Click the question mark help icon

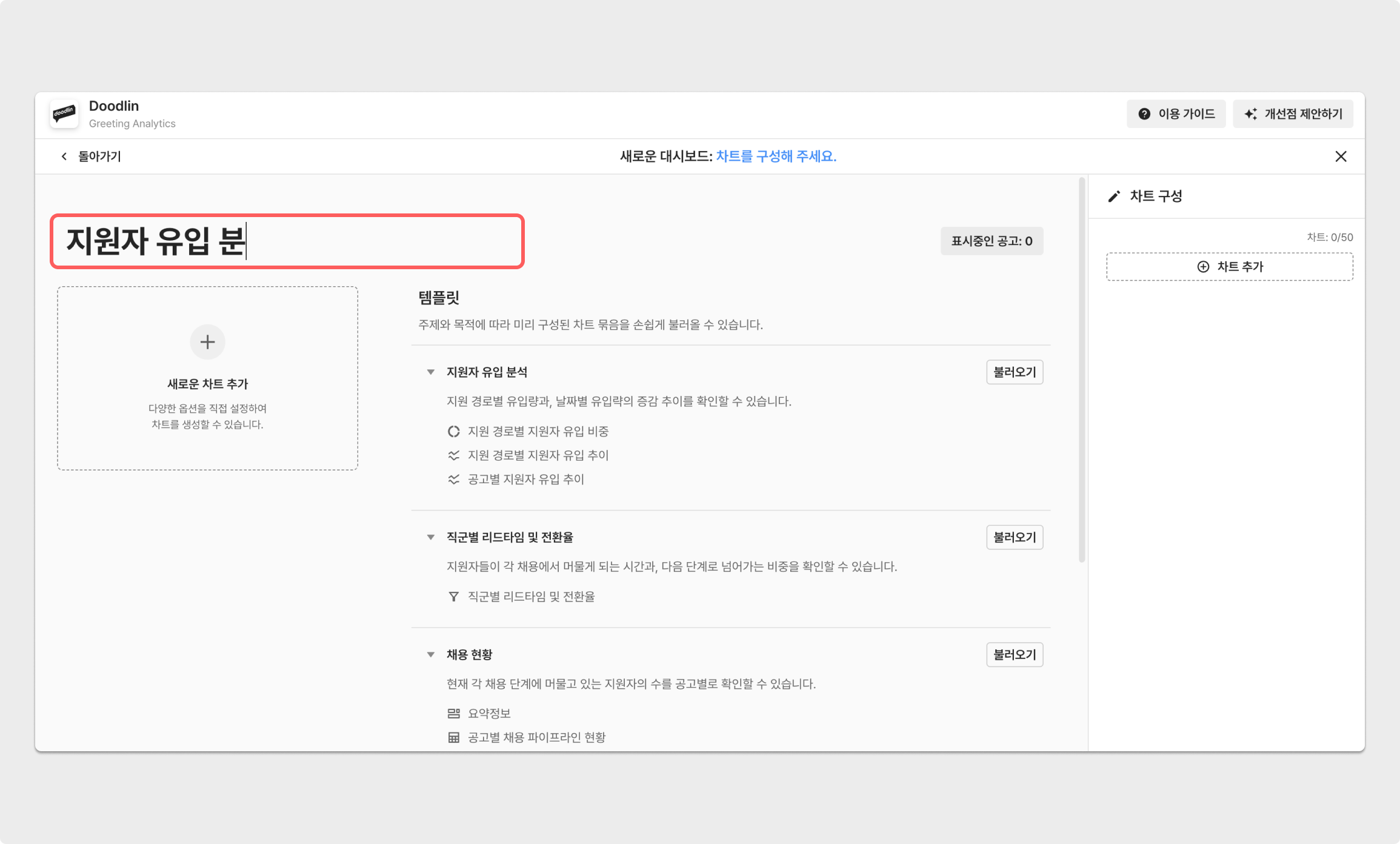(x=1144, y=114)
